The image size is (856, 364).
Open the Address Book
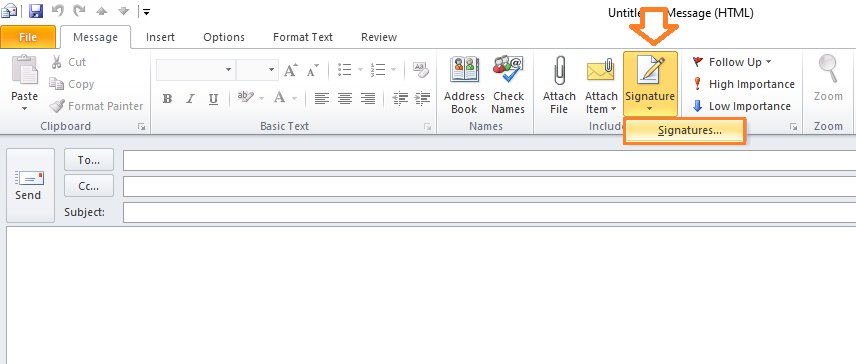[x=465, y=85]
